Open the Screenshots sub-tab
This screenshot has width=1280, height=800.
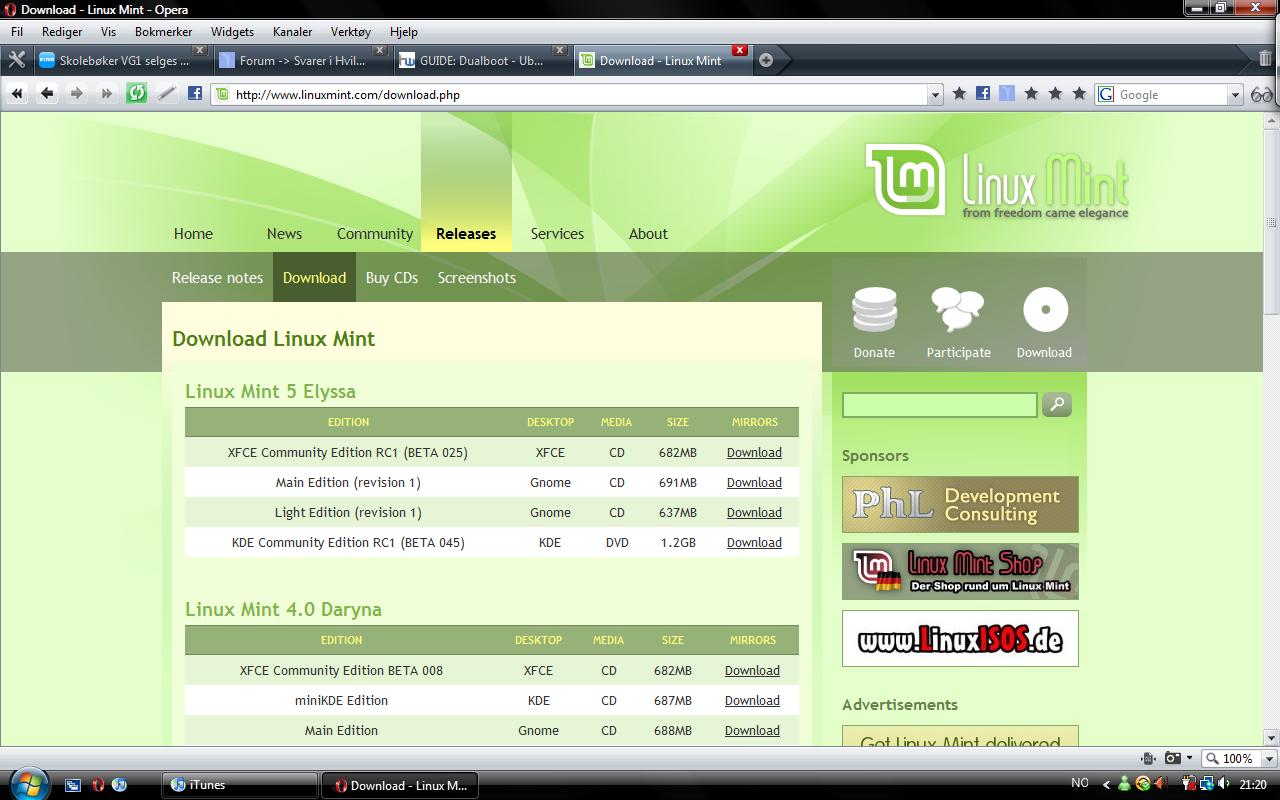point(477,278)
